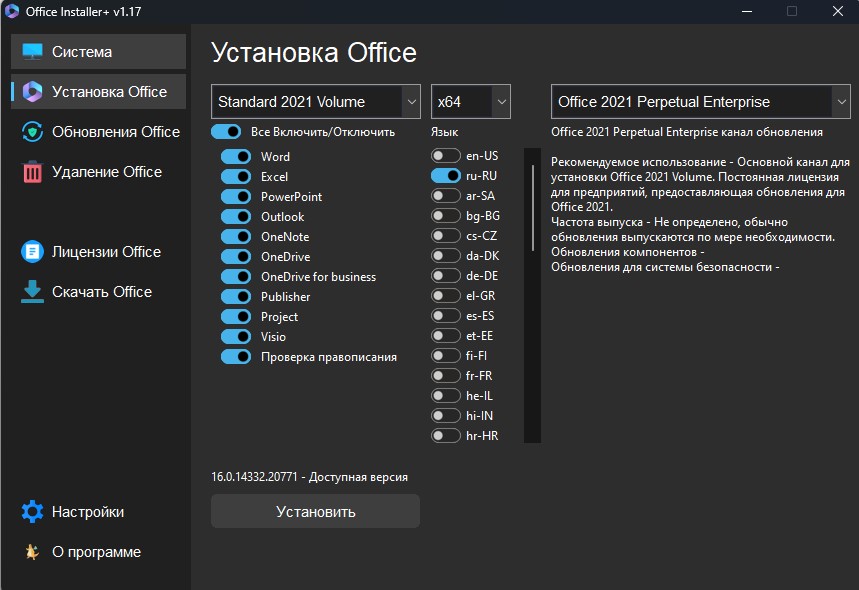Open the x64 architecture dropdown
This screenshot has height=590, width=859.
pos(471,101)
